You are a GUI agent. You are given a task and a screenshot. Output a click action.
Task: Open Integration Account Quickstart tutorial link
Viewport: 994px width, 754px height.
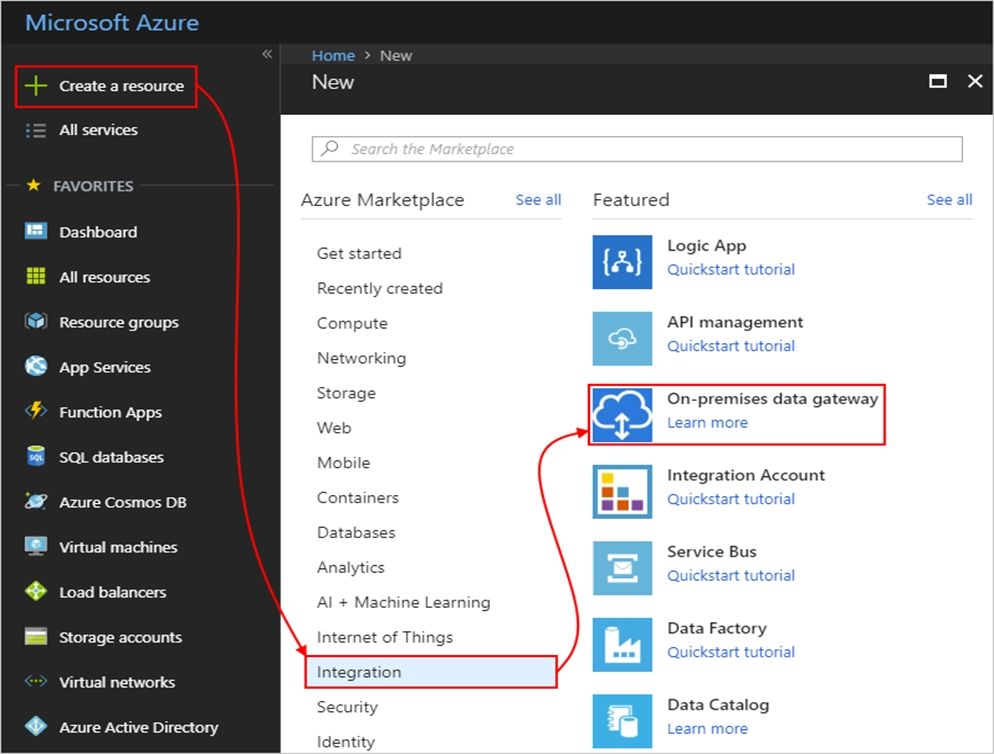pos(731,499)
